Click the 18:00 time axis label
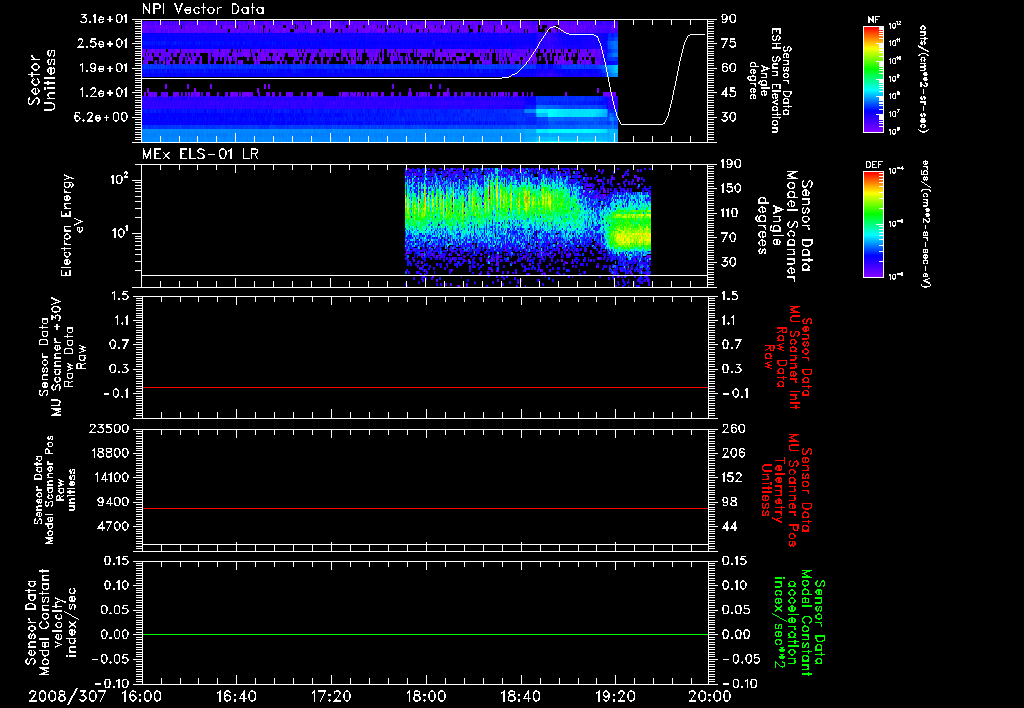Image resolution: width=1024 pixels, height=708 pixels. pyautogui.click(x=426, y=696)
